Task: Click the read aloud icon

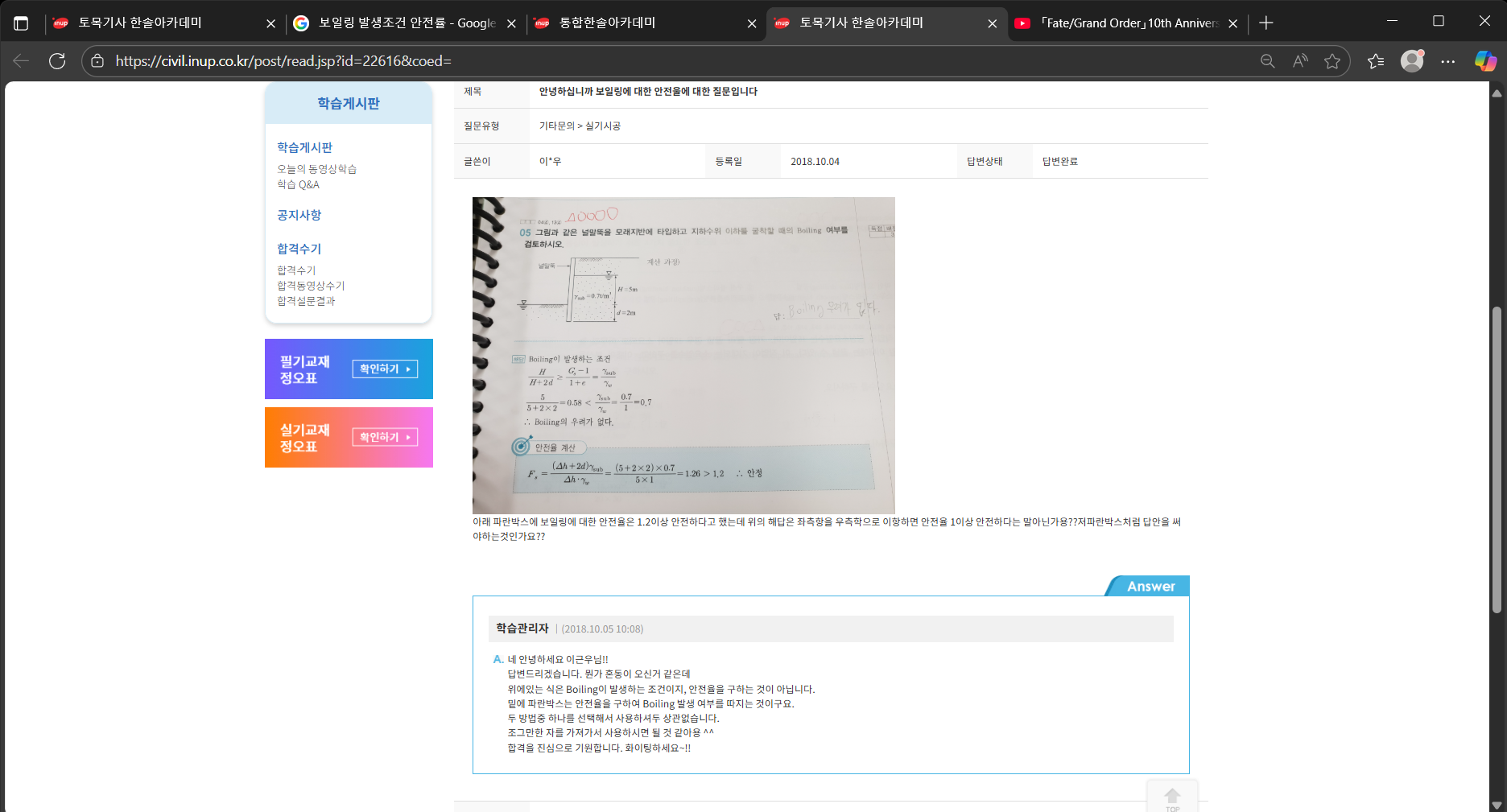Action: [1300, 61]
